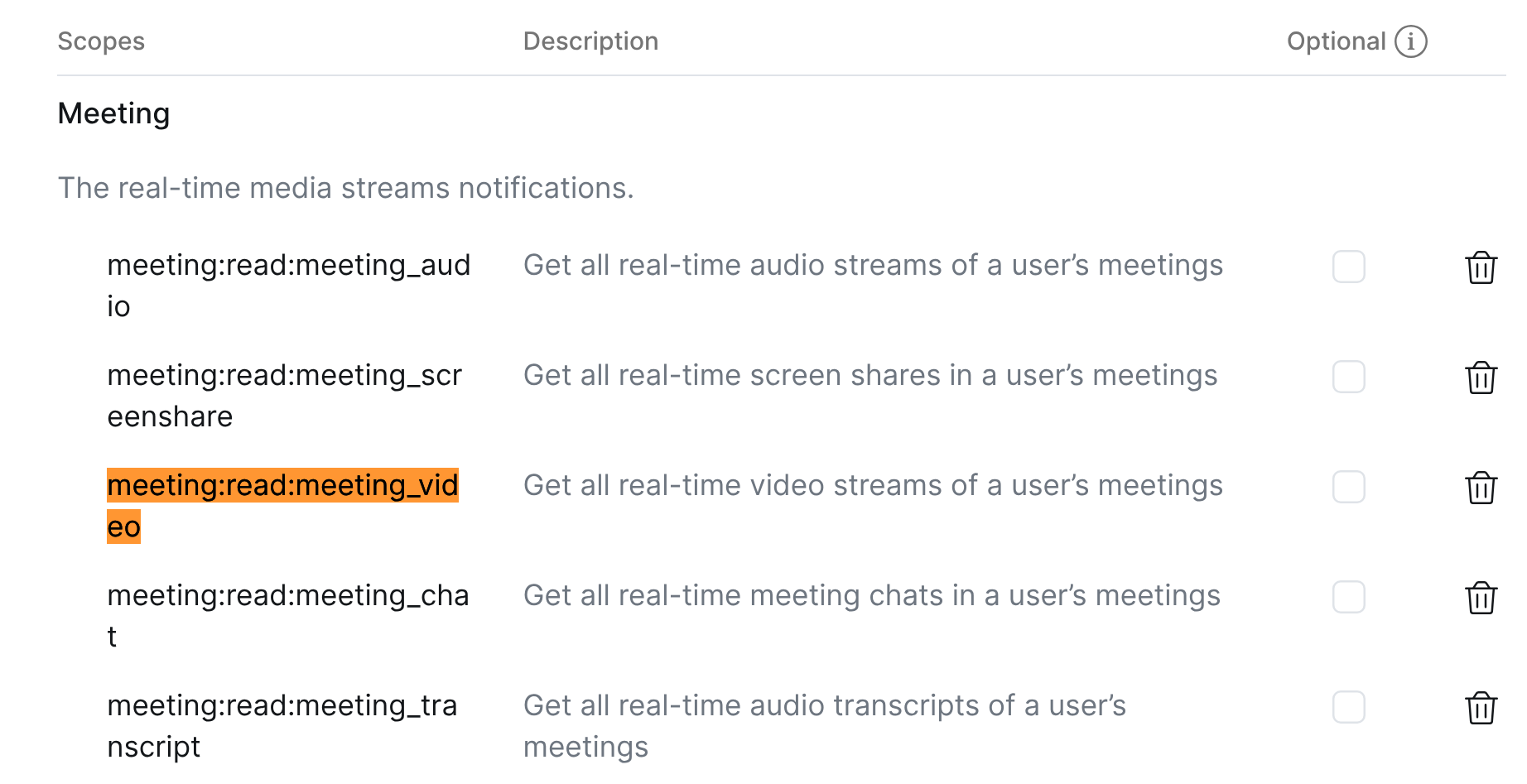
Task: Remove the meeting_screenshare scope via trash icon
Action: pos(1481,378)
